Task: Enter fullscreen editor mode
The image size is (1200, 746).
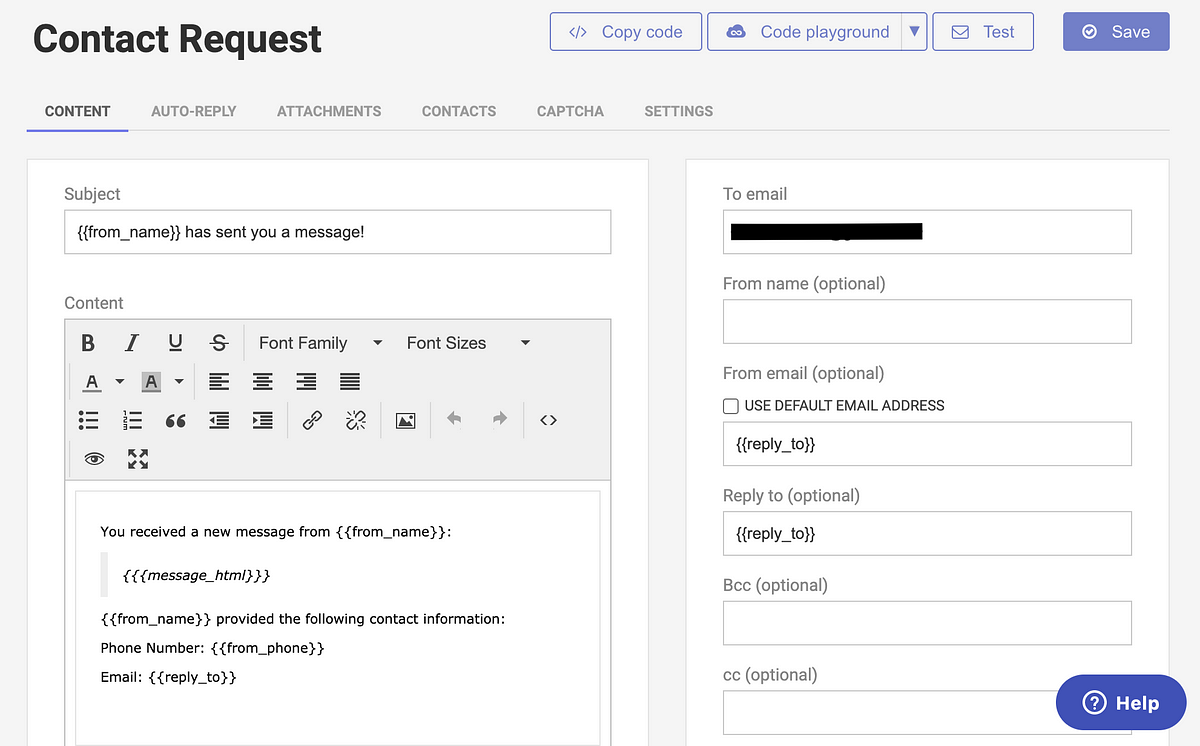Action: 138,459
